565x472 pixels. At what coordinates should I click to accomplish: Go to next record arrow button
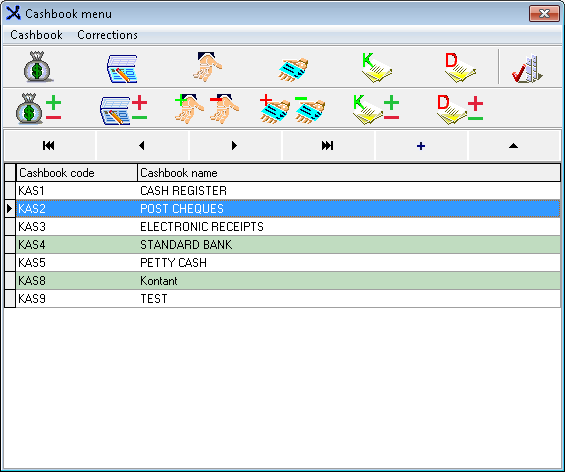click(235, 146)
